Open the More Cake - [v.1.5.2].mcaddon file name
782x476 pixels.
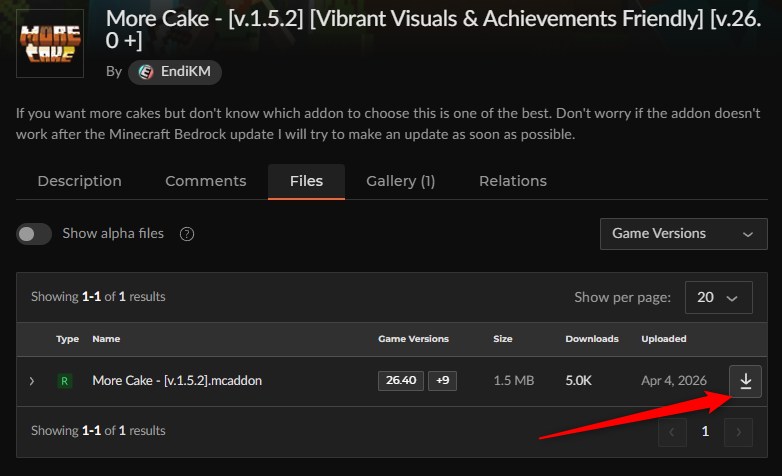(x=177, y=381)
